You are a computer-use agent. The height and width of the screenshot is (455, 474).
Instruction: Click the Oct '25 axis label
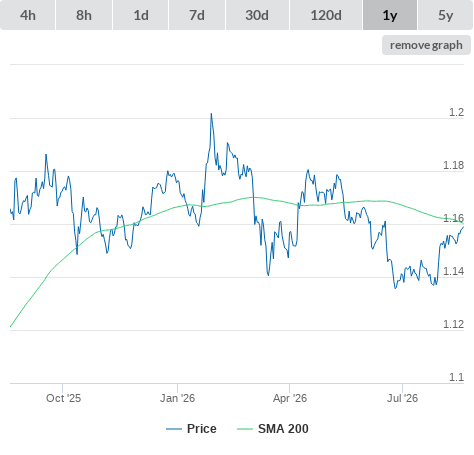coord(63,398)
